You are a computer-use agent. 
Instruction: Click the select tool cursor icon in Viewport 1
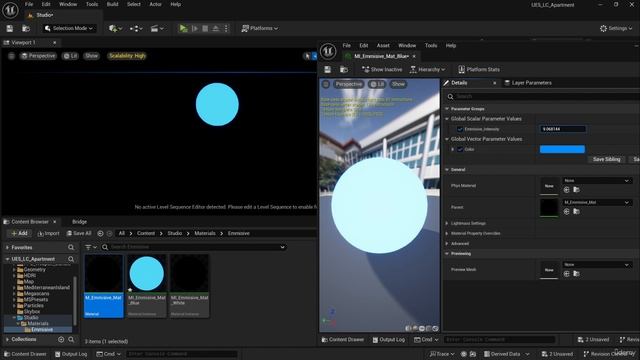point(307,56)
